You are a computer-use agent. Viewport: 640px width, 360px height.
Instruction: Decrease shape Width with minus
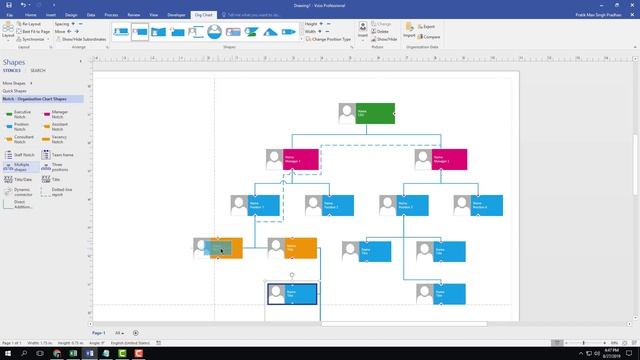point(327,31)
